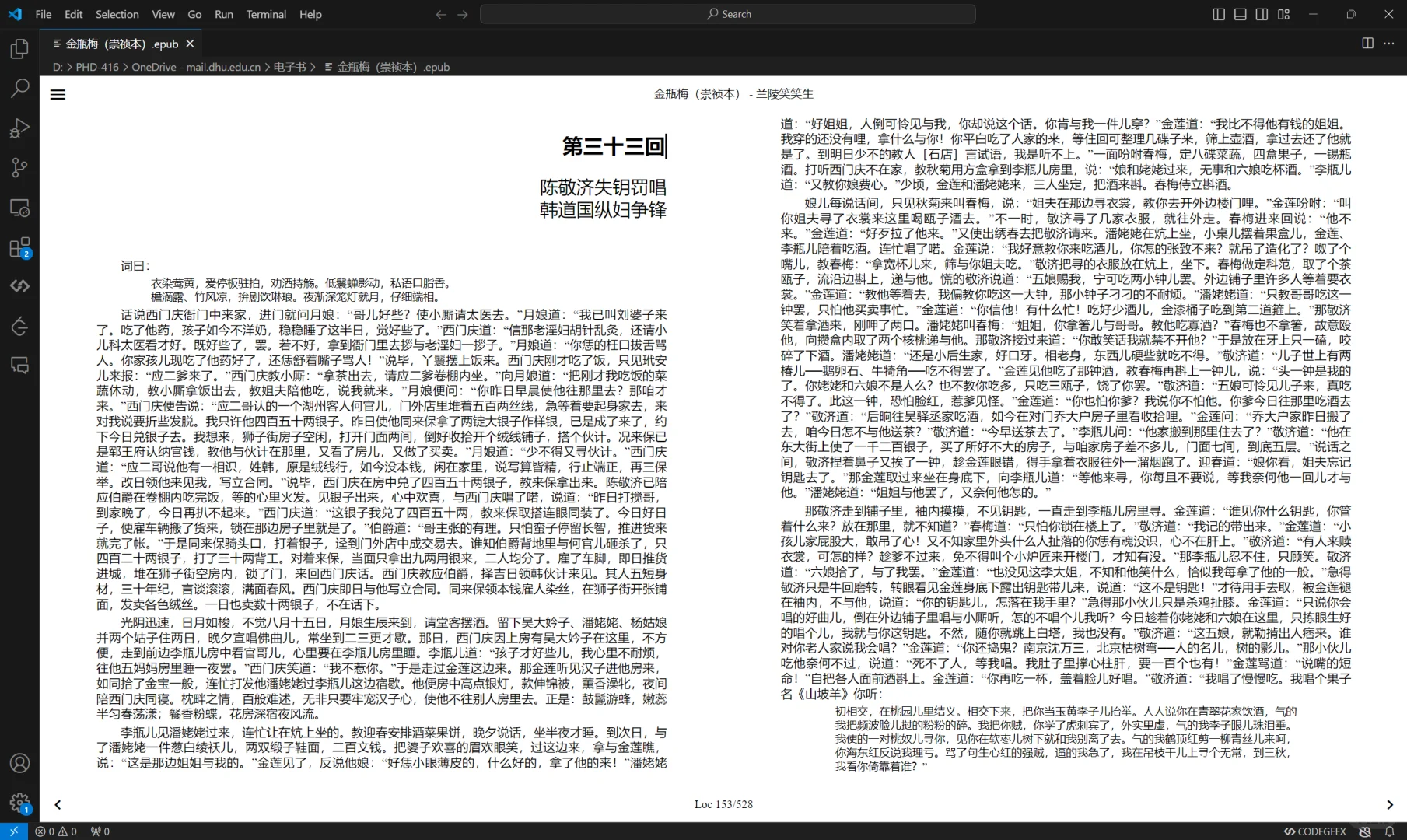
Task: Toggle the Secondary Side Bar from title bar
Action: pyautogui.click(x=1262, y=14)
